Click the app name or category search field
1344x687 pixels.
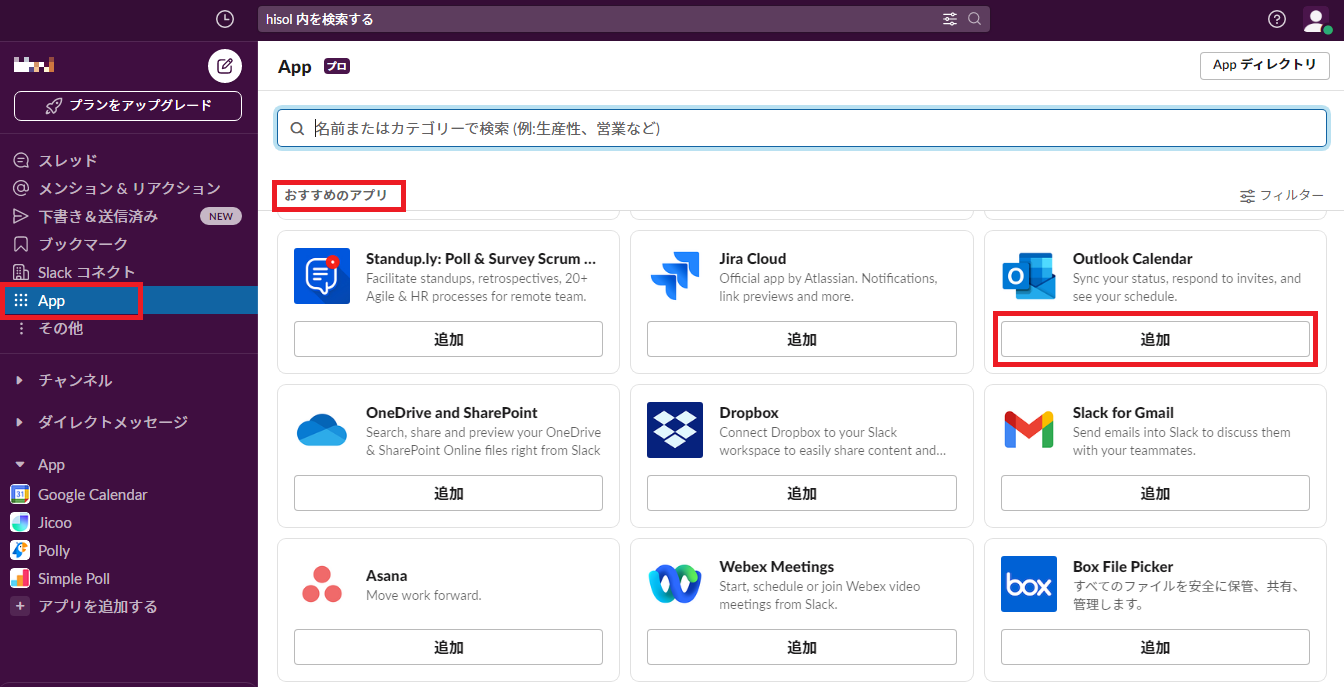click(x=802, y=128)
